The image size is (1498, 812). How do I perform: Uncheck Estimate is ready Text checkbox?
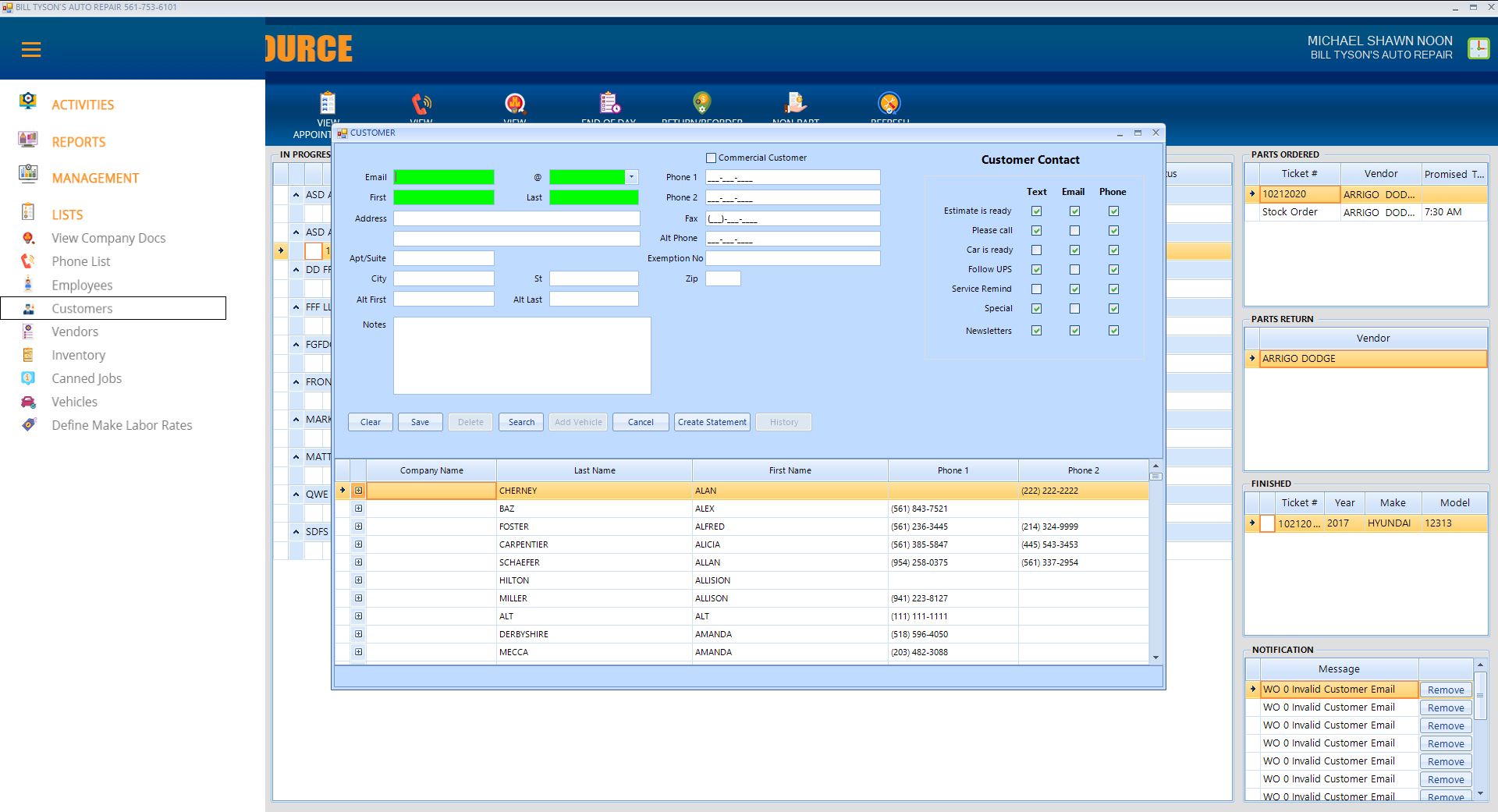[1036, 211]
